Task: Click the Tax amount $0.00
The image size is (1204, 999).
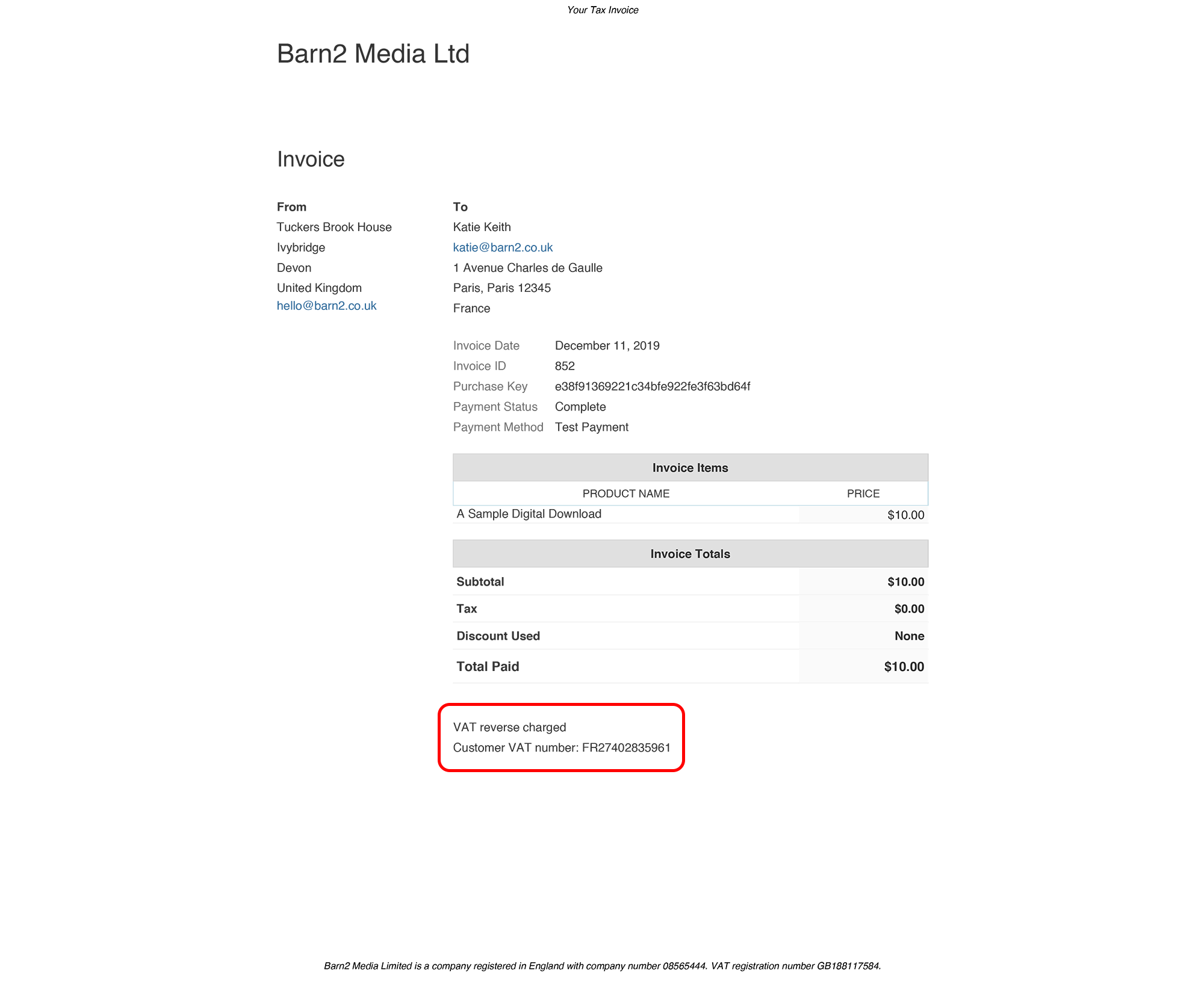Action: click(908, 609)
